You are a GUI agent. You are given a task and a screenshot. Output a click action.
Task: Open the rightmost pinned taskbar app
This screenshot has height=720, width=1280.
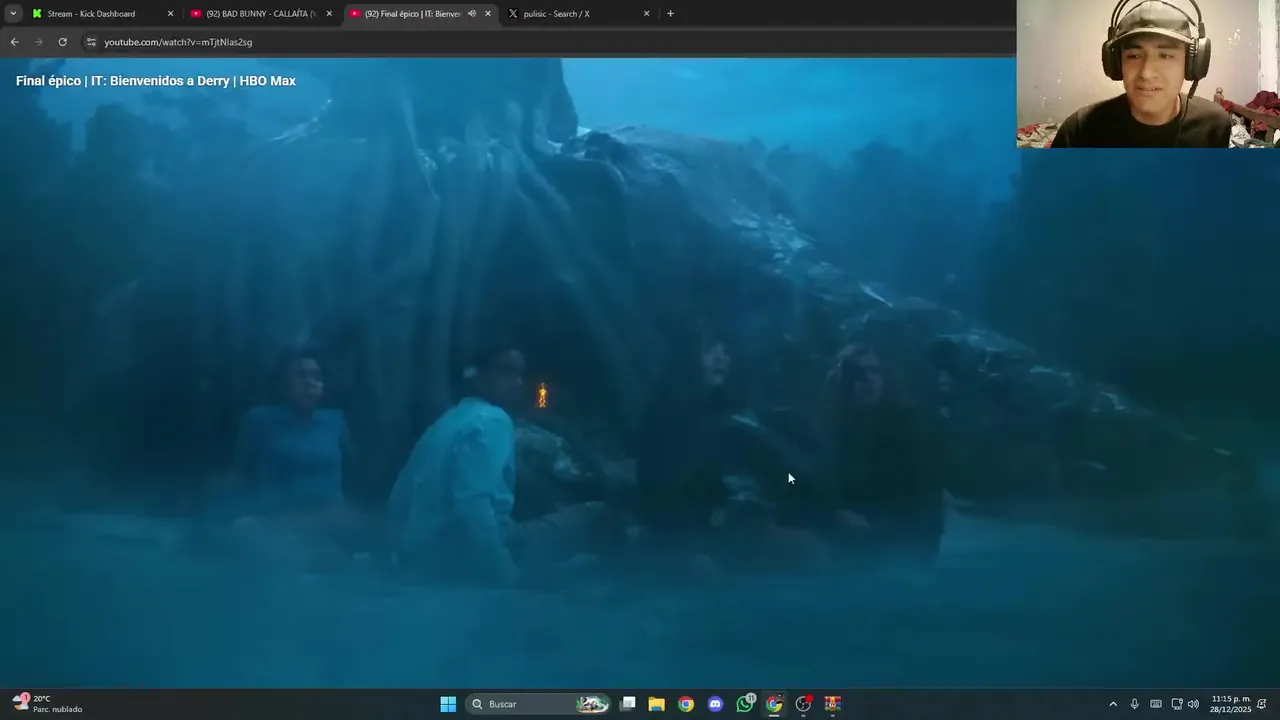click(x=833, y=704)
